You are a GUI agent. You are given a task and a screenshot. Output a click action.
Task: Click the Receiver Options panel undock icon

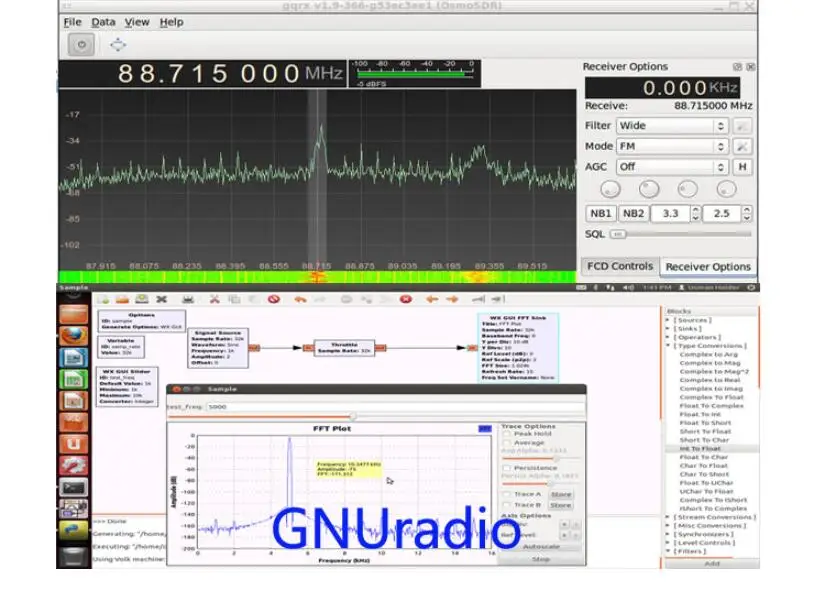click(x=737, y=67)
